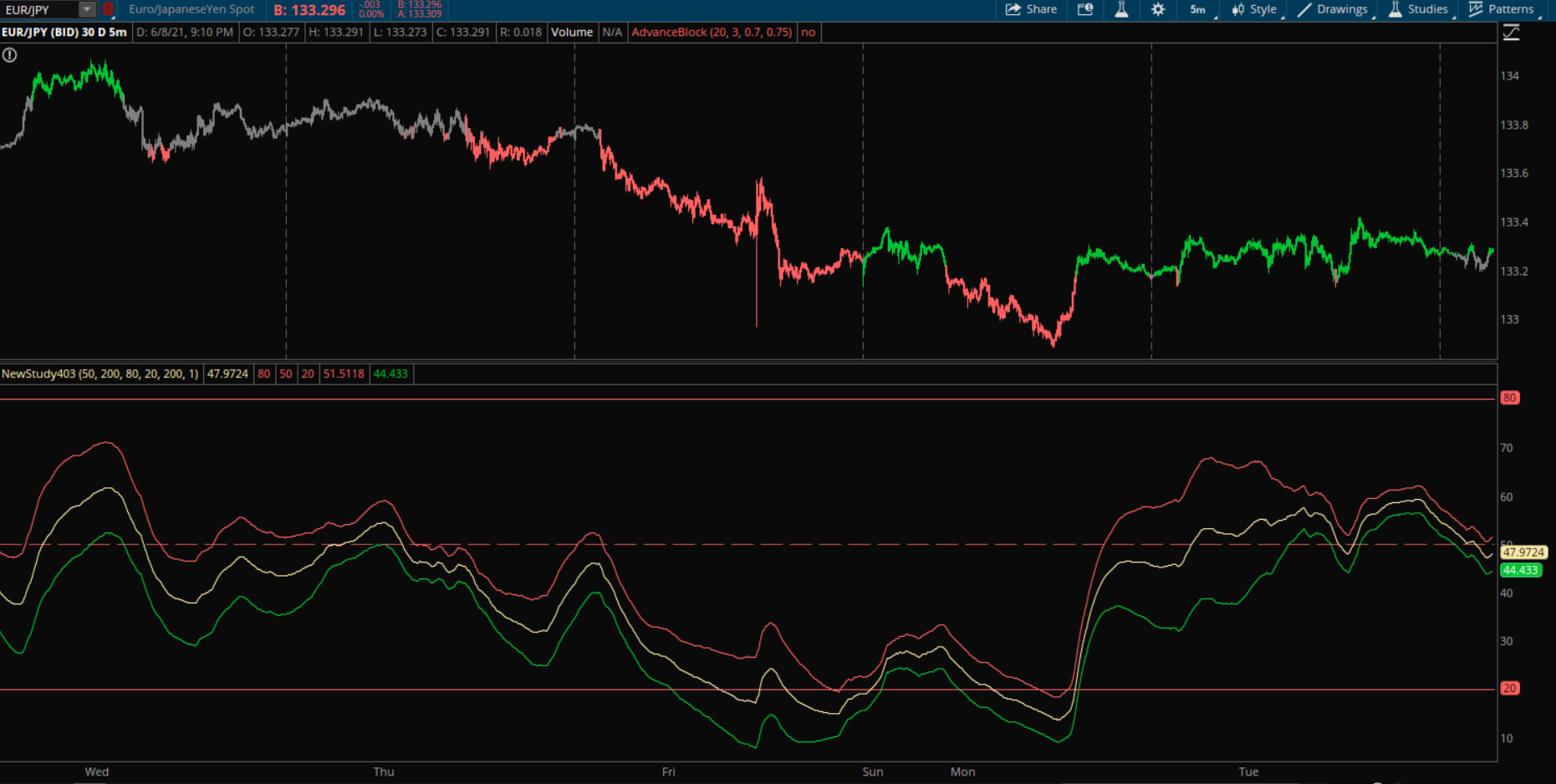Screen dimensions: 1556x784
Task: Click the Wed label on time axis
Action: coord(96,771)
